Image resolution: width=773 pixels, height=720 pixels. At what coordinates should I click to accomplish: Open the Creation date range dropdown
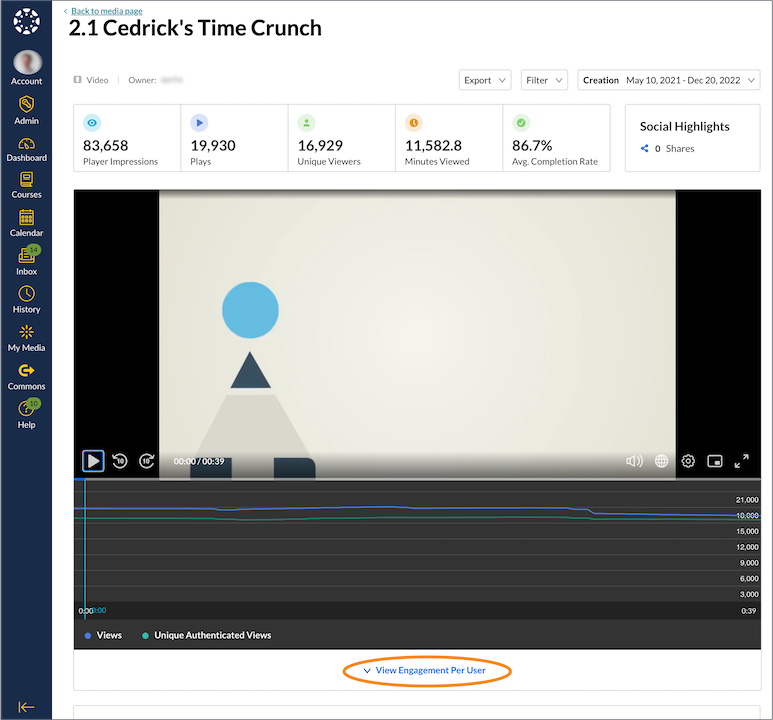(669, 80)
